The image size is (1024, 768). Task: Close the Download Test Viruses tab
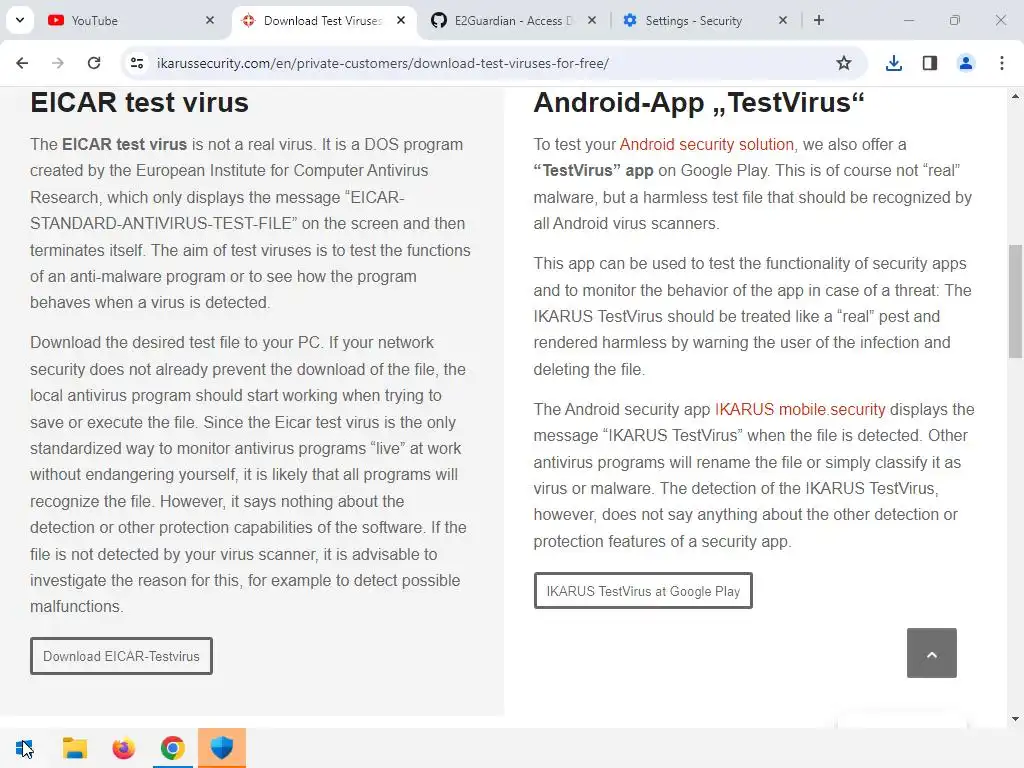coord(401,20)
